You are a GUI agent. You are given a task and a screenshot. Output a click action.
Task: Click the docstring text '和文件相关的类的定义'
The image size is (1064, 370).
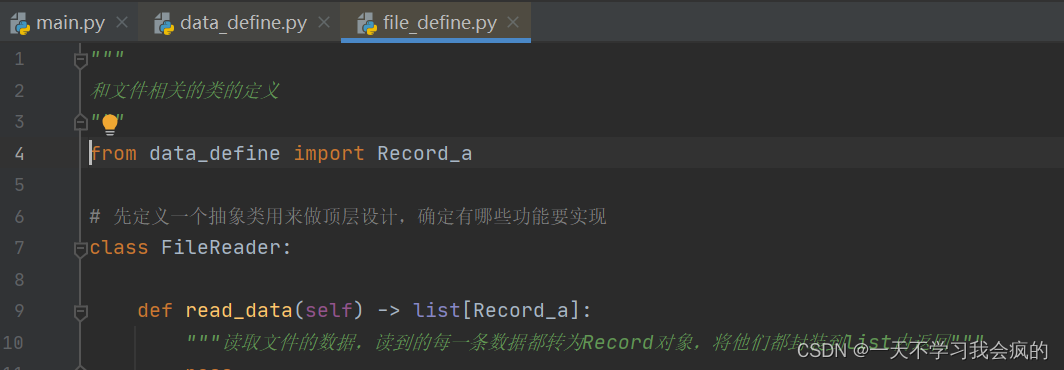[x=185, y=91]
